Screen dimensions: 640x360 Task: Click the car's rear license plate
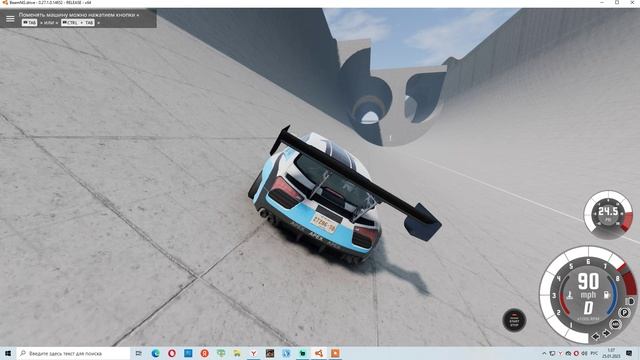(324, 223)
